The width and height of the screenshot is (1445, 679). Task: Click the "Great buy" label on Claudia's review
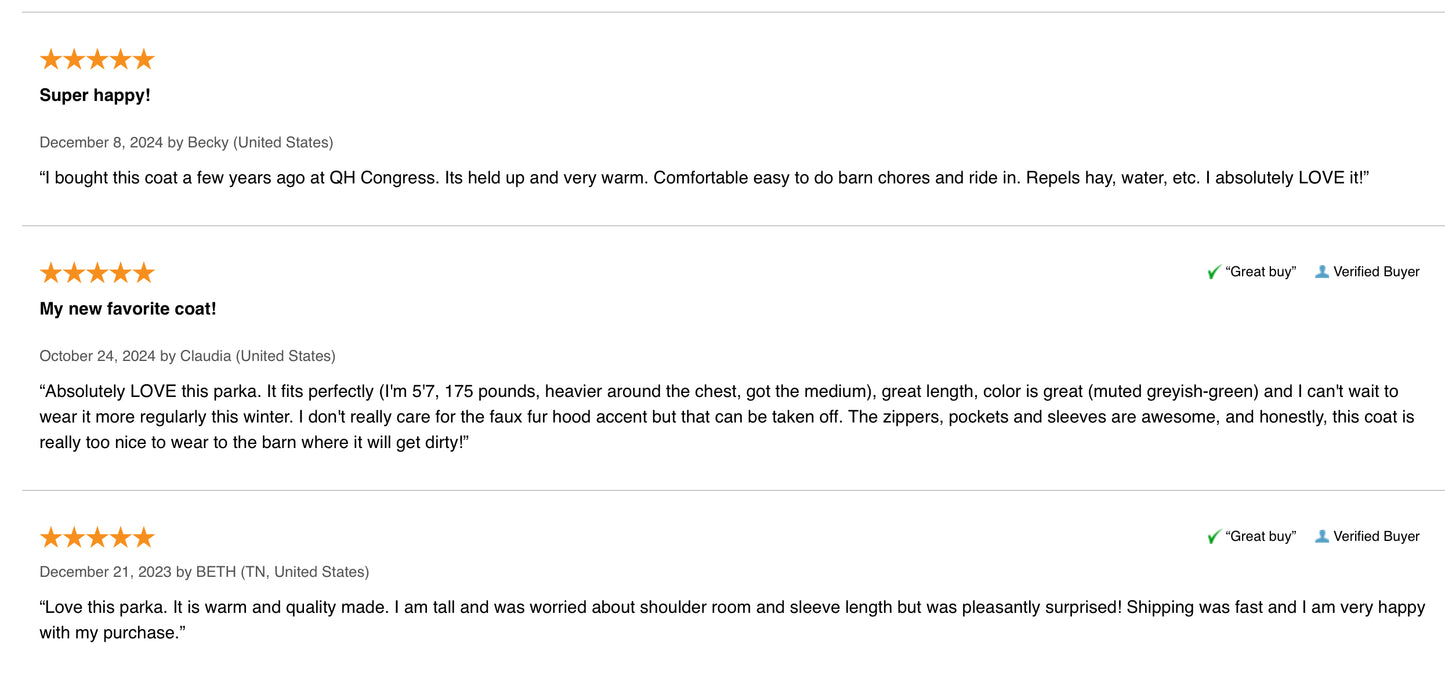point(1260,272)
